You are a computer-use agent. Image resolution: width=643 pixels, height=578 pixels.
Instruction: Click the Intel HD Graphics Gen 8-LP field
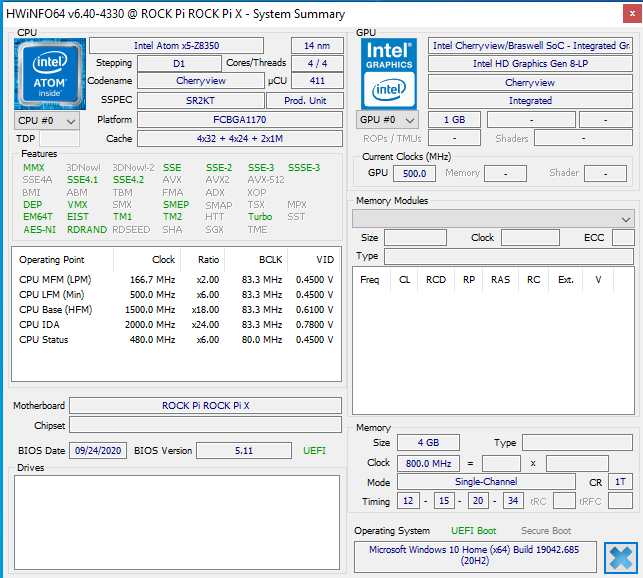(x=530, y=64)
